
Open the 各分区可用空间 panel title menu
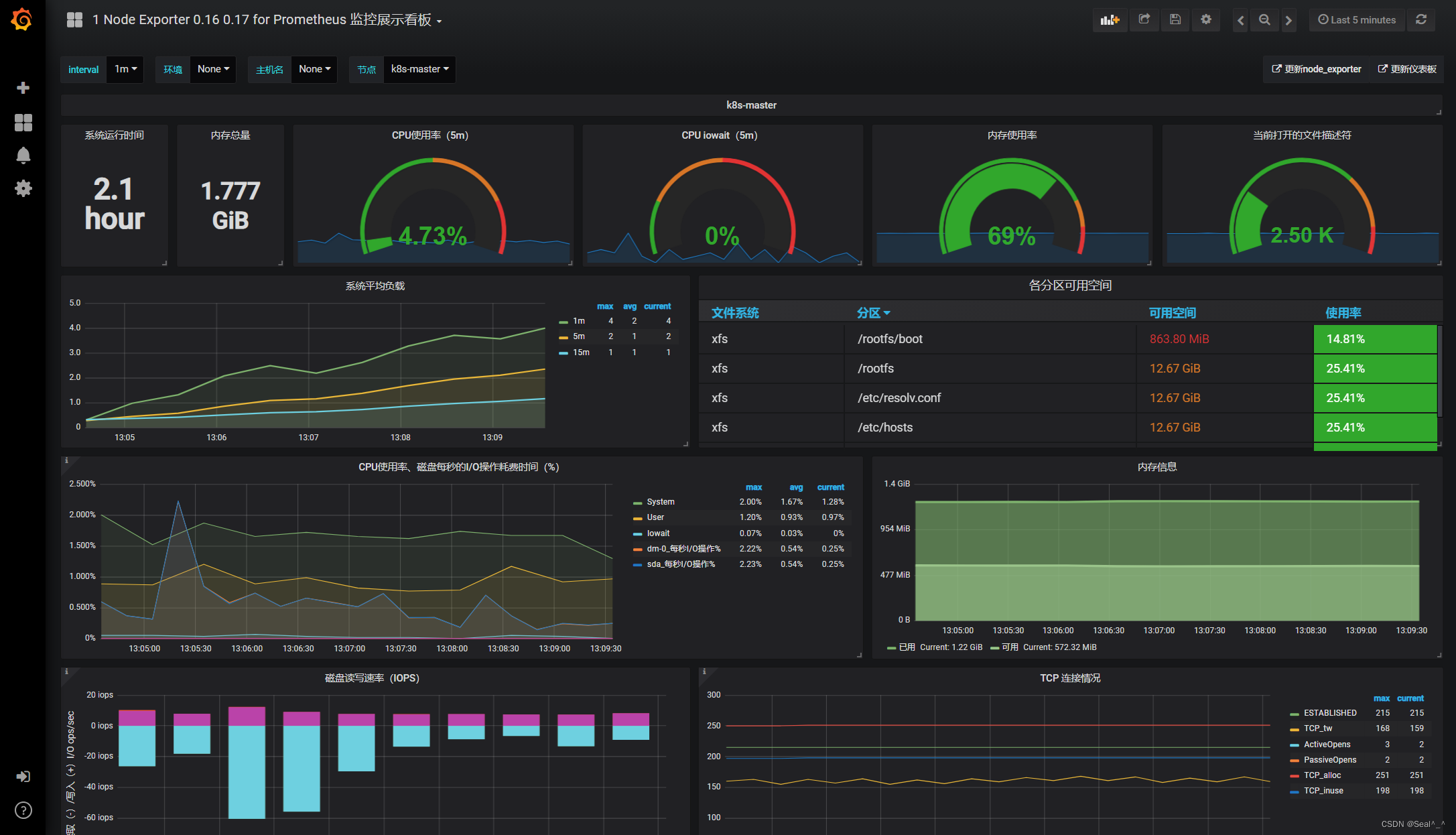pos(1070,285)
